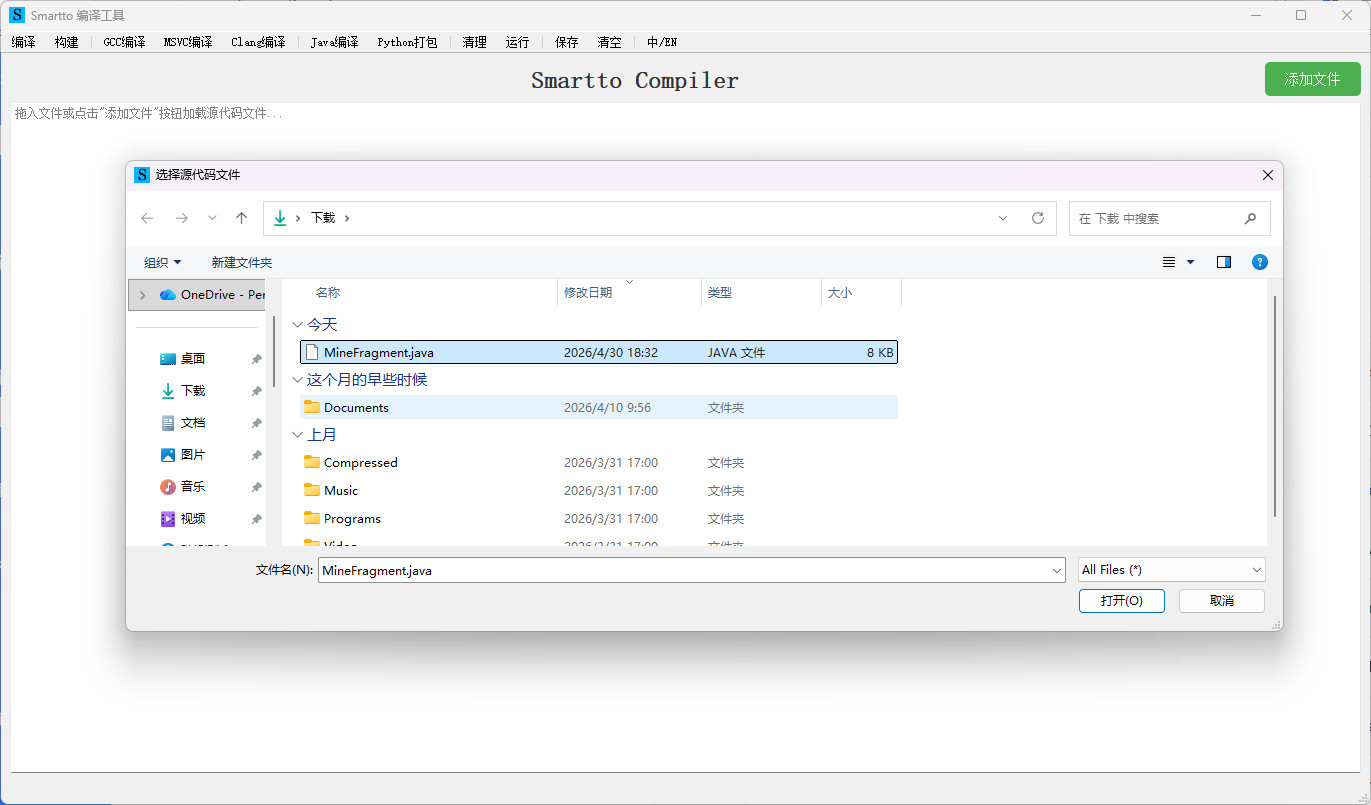
Task: Click the green download icon in address bar
Action: coord(280,218)
